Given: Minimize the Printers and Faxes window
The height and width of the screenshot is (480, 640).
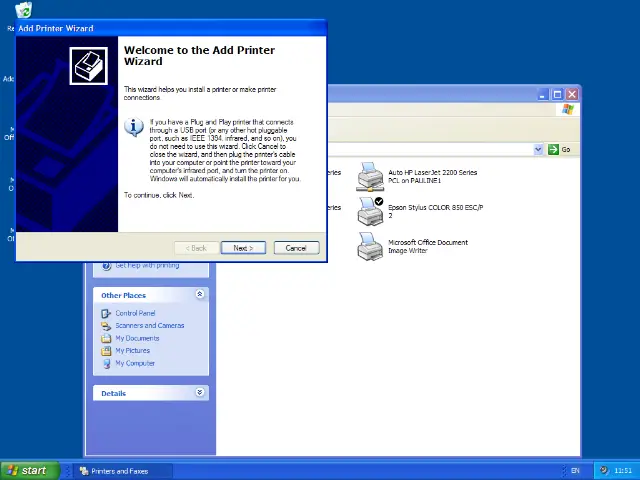Looking at the screenshot, I should click(x=542, y=95).
